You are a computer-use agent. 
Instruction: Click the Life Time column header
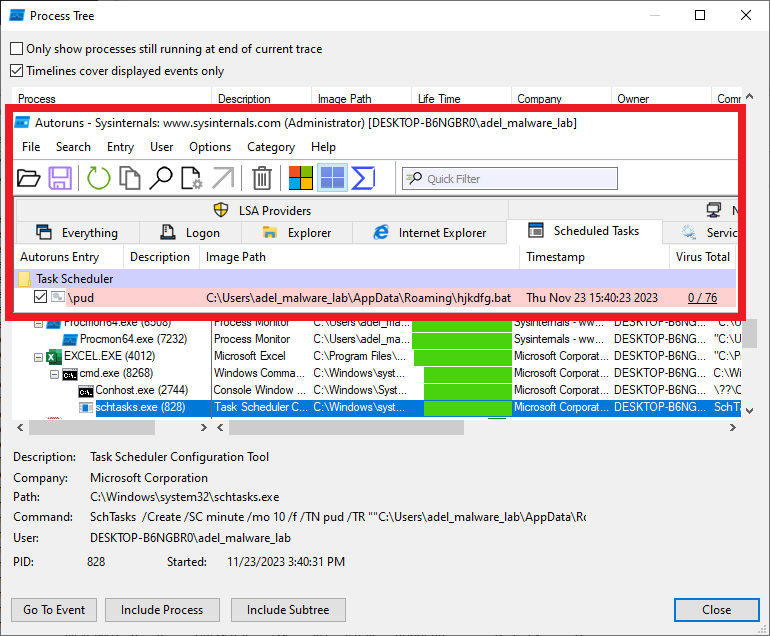[x=461, y=99]
